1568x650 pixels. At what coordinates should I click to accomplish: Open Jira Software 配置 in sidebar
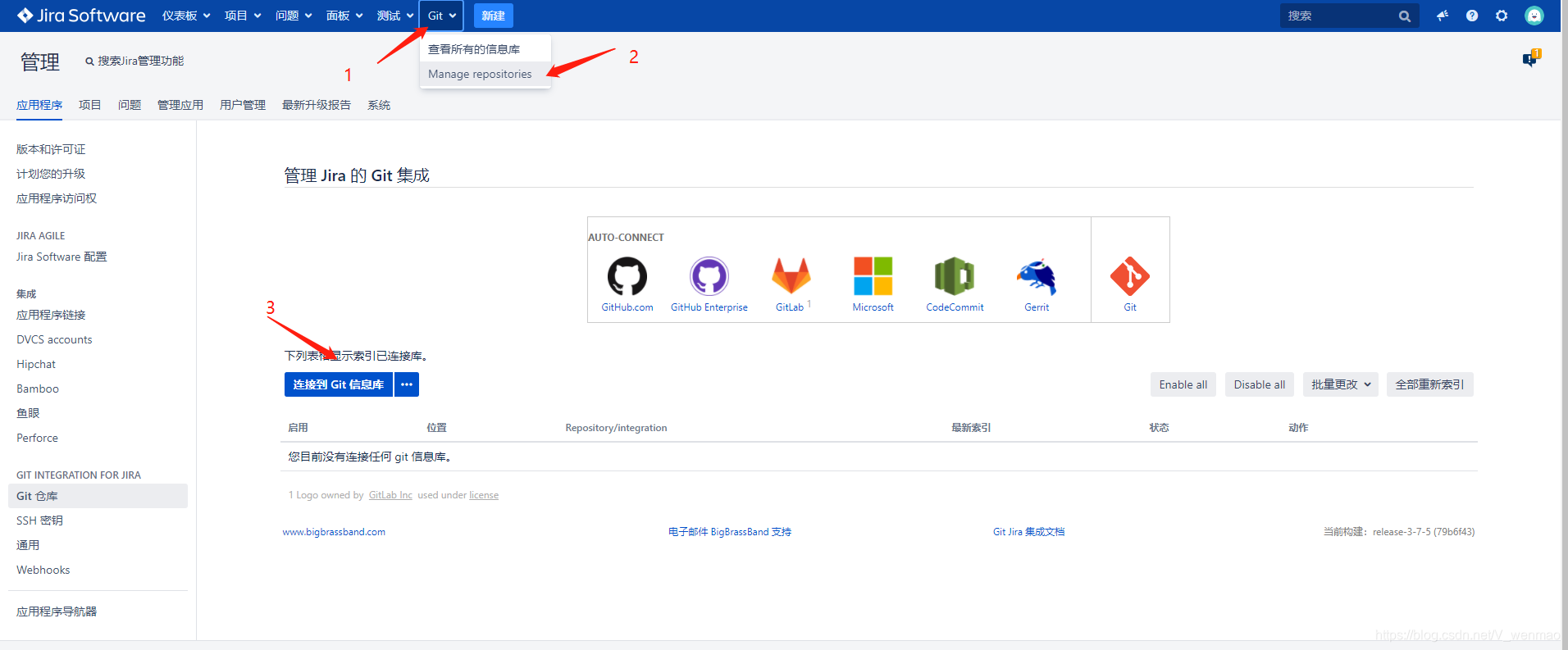coord(62,257)
